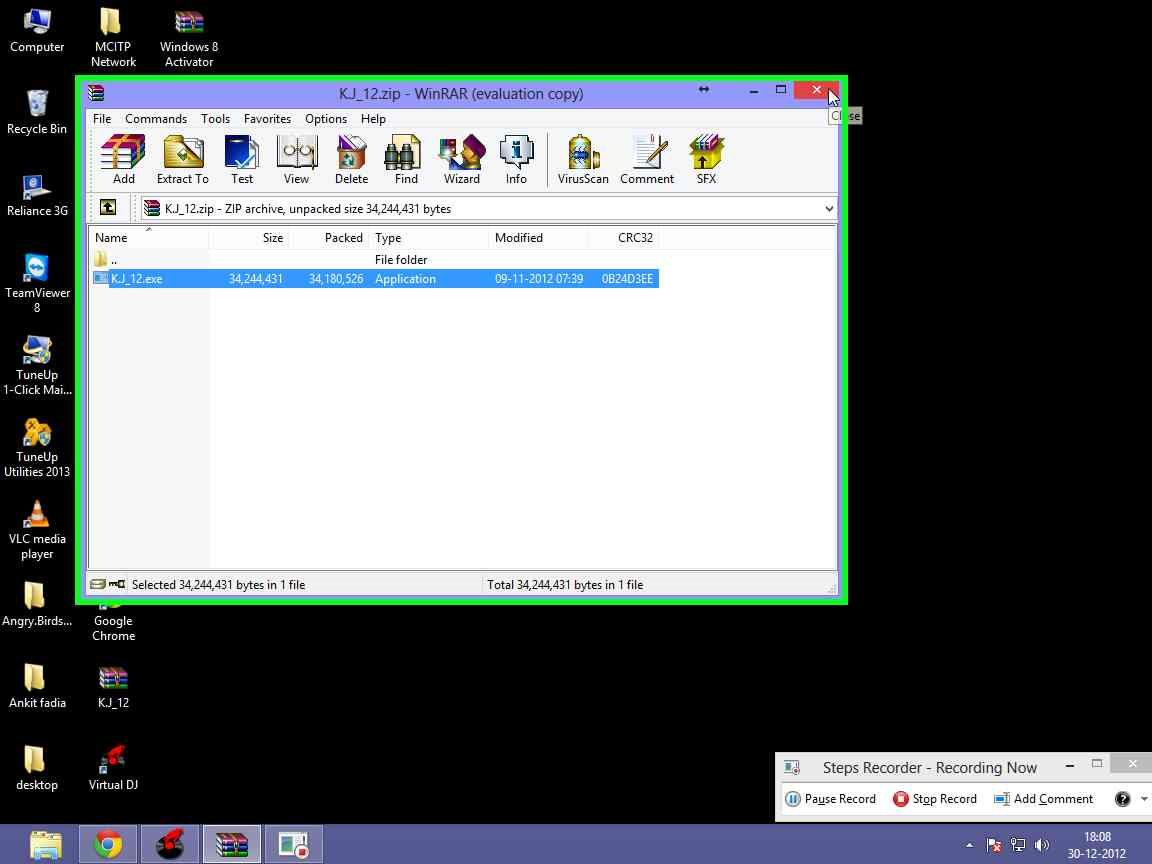1152x864 pixels.
Task: Open TuneUp Utilities 2013 desktop icon
Action: (x=37, y=447)
